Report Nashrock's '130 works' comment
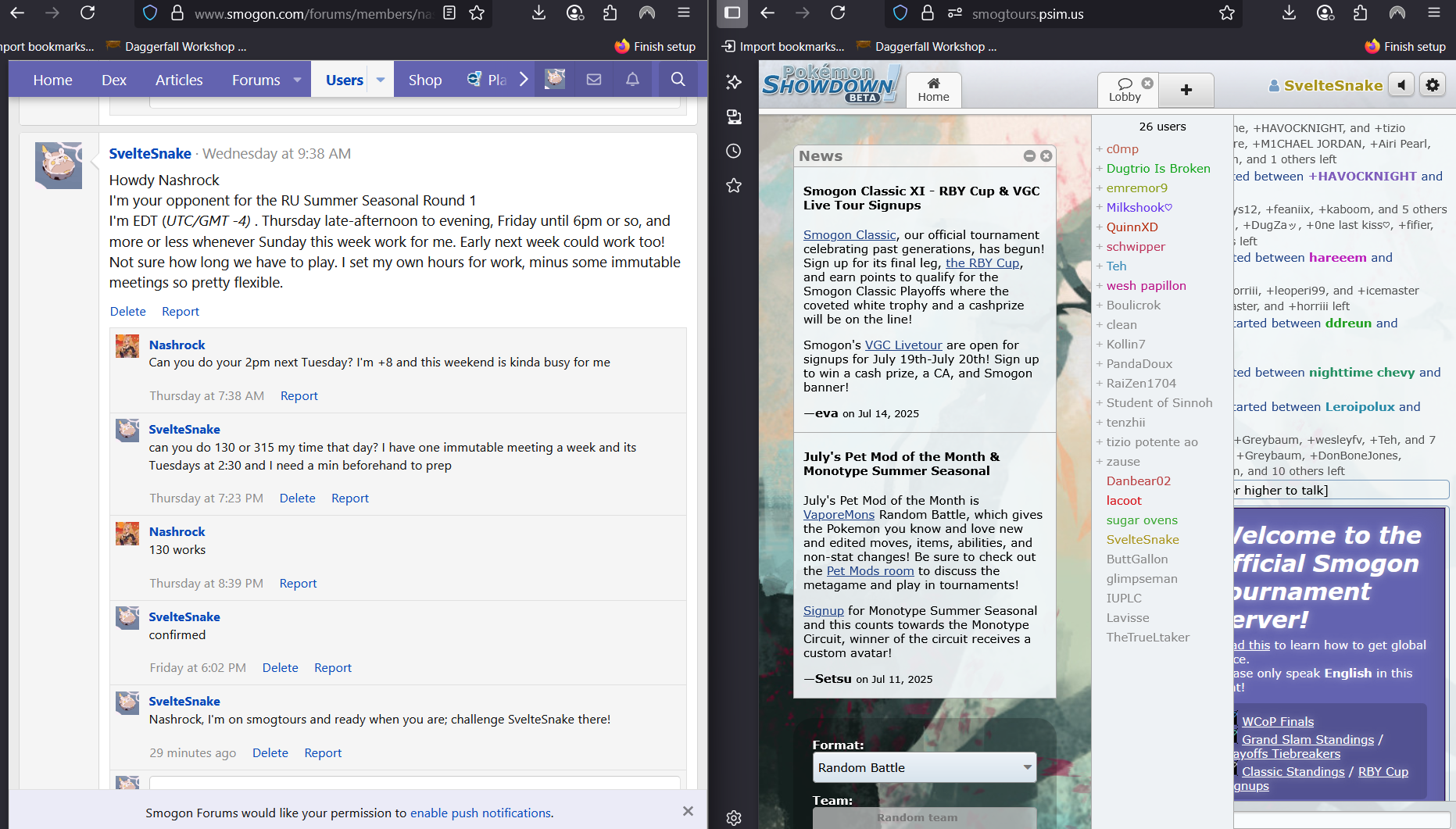This screenshot has height=829, width=1456. 298,583
